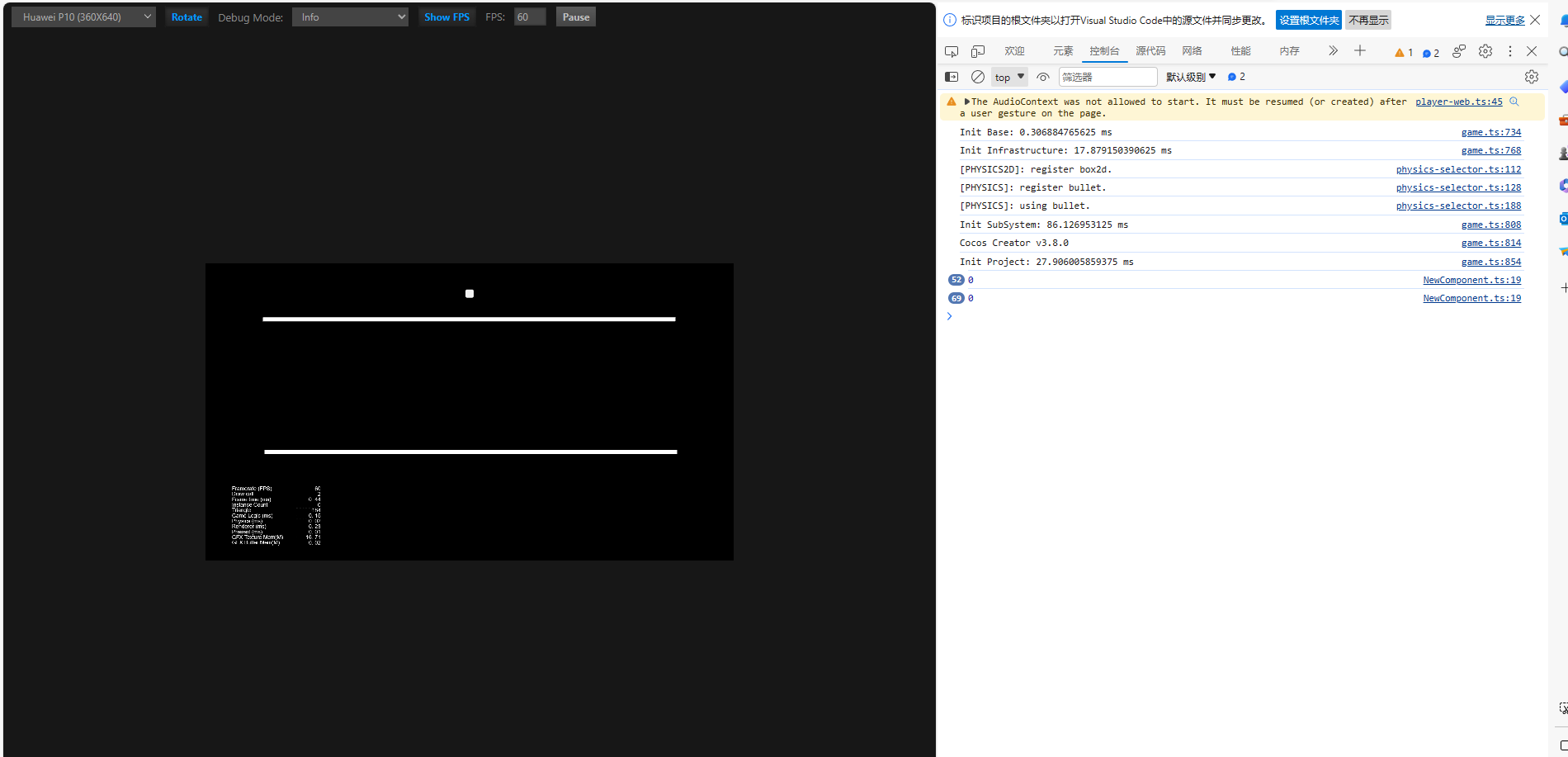Viewport: 1568px width, 757px height.
Task: Click the 'Init Project' log message
Action: click(1046, 262)
